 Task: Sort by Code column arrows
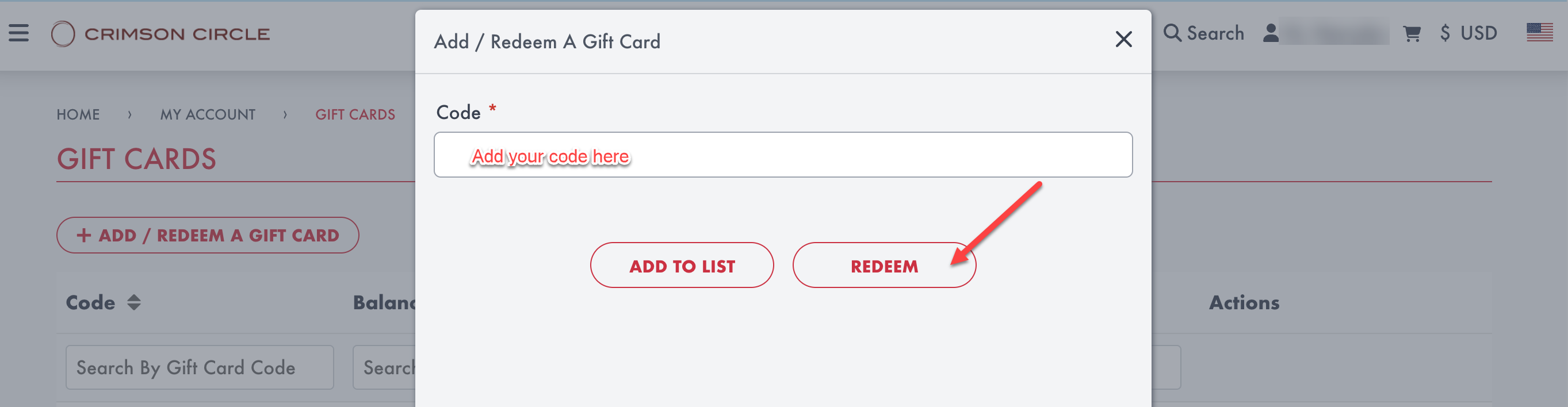[134, 302]
